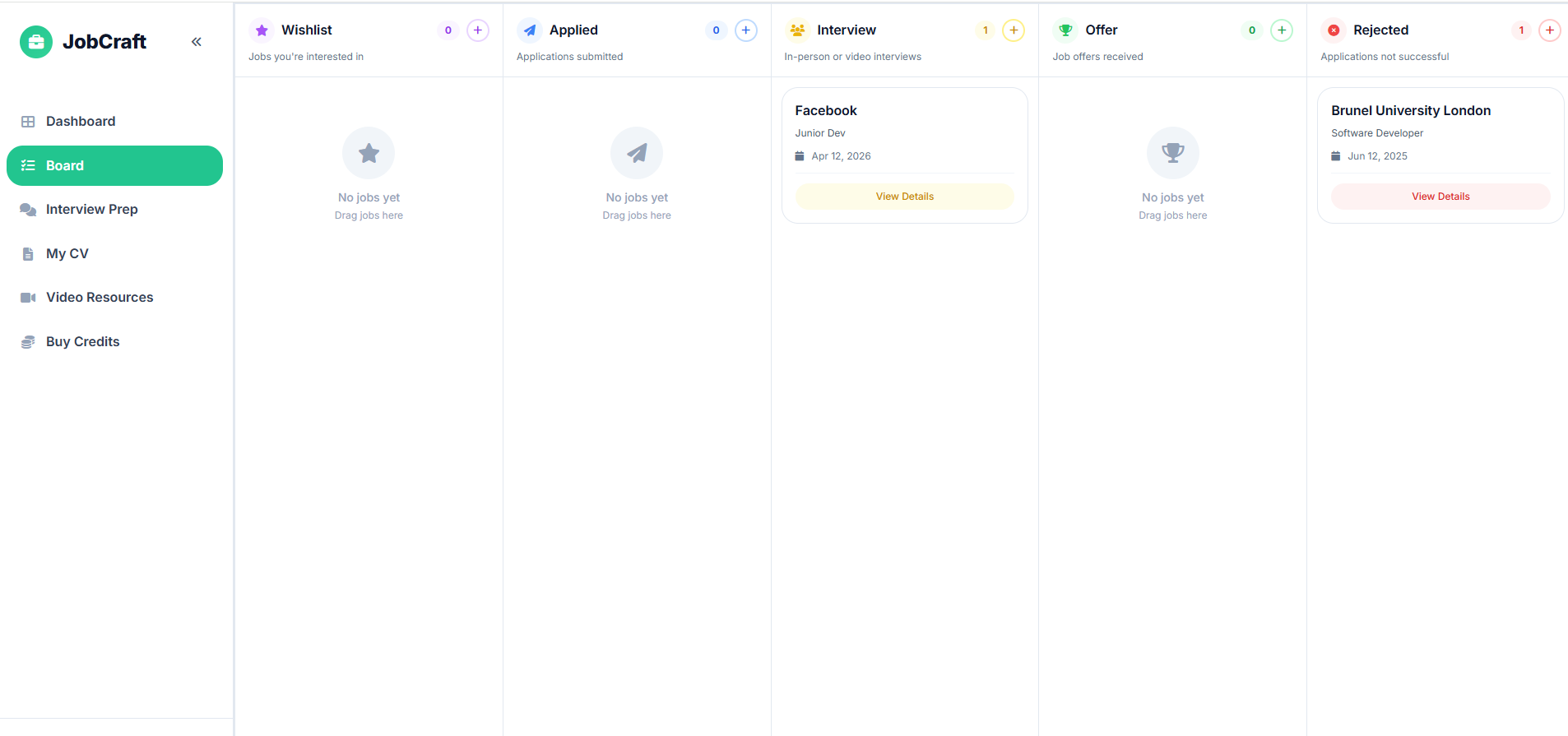Click the Rejected count badge

click(1522, 30)
